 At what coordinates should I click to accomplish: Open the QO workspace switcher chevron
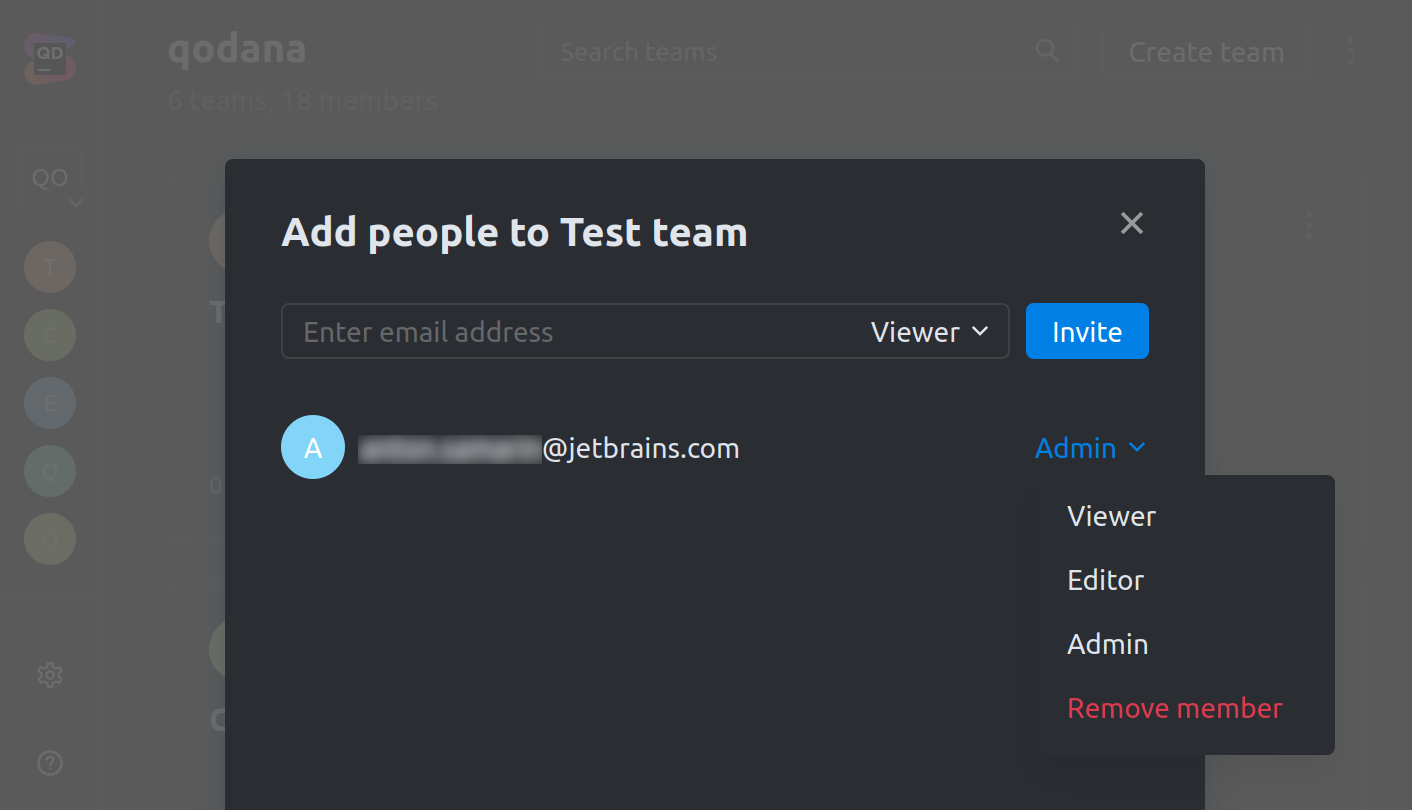click(77, 201)
